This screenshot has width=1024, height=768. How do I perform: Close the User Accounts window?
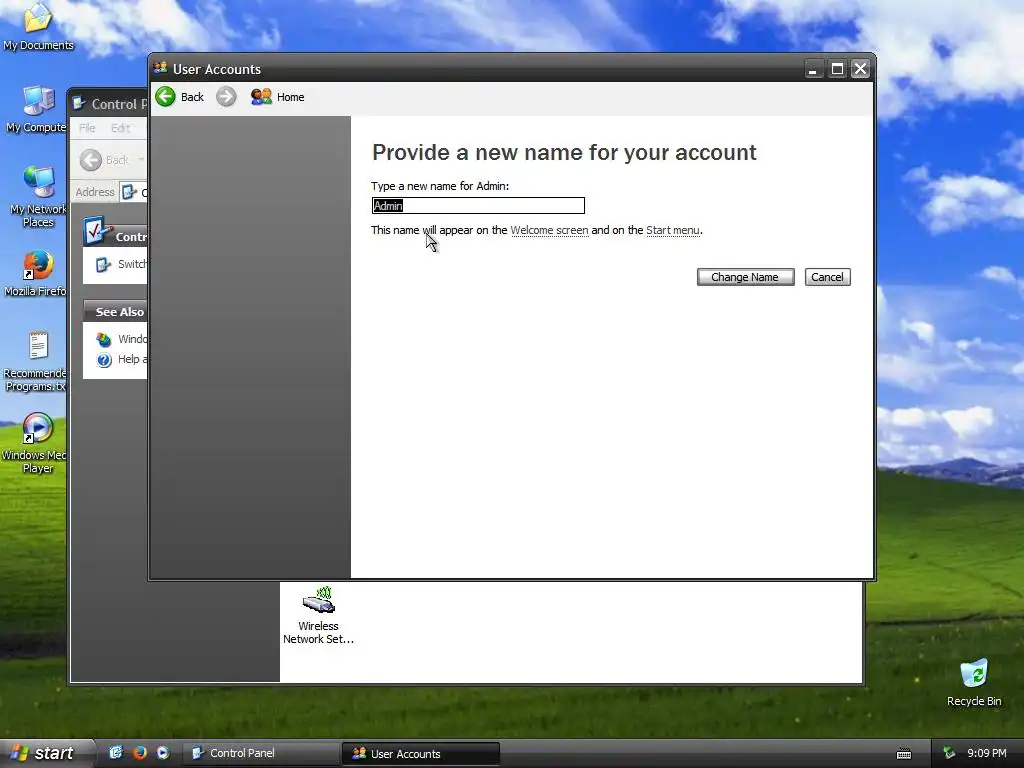[861, 69]
